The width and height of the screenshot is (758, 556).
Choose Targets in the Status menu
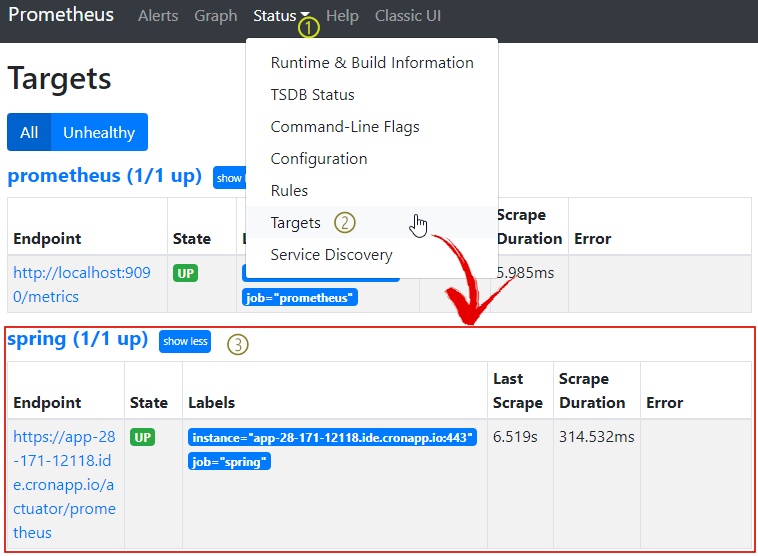click(372, 222)
